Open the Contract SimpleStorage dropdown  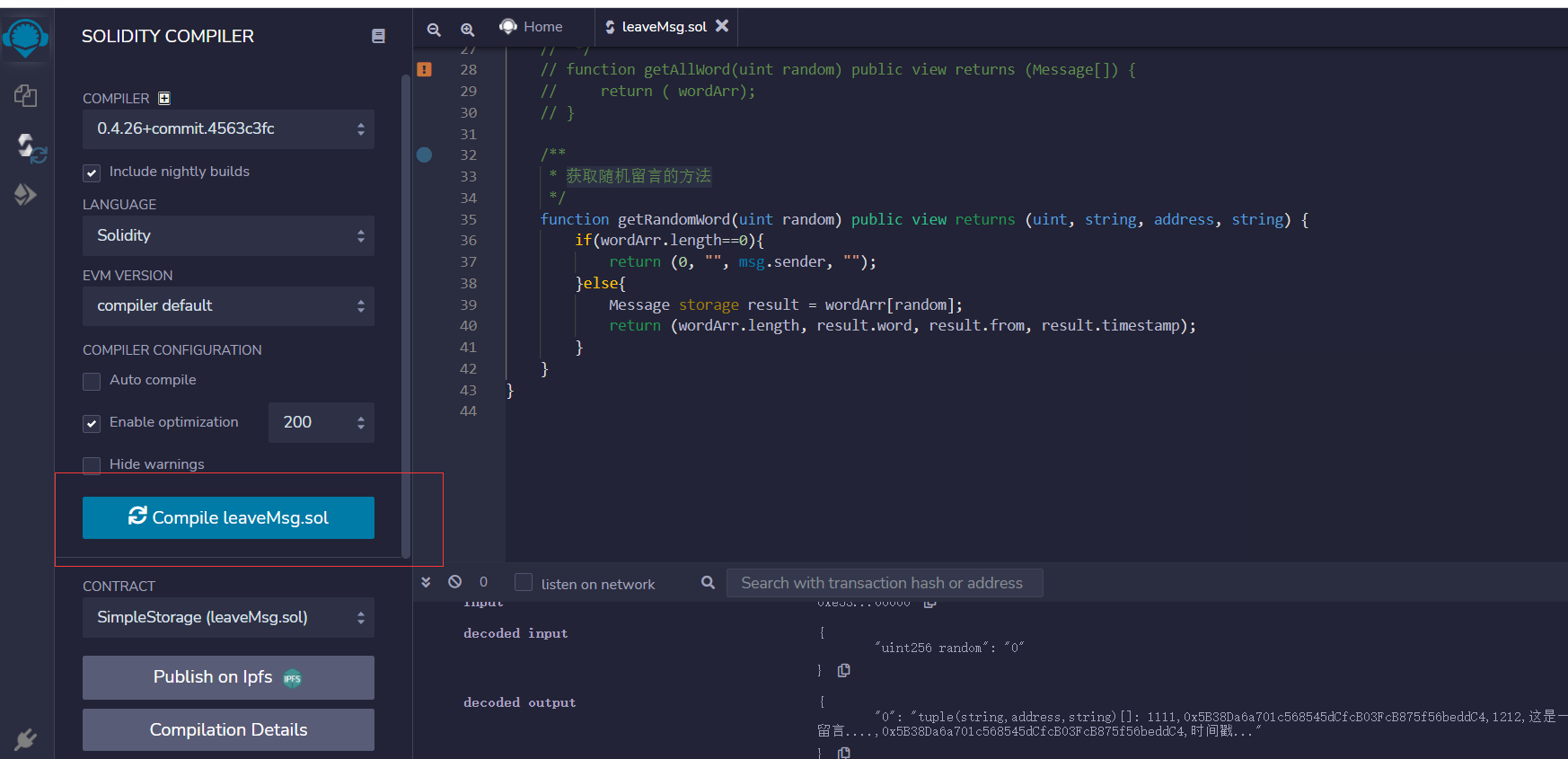228,617
